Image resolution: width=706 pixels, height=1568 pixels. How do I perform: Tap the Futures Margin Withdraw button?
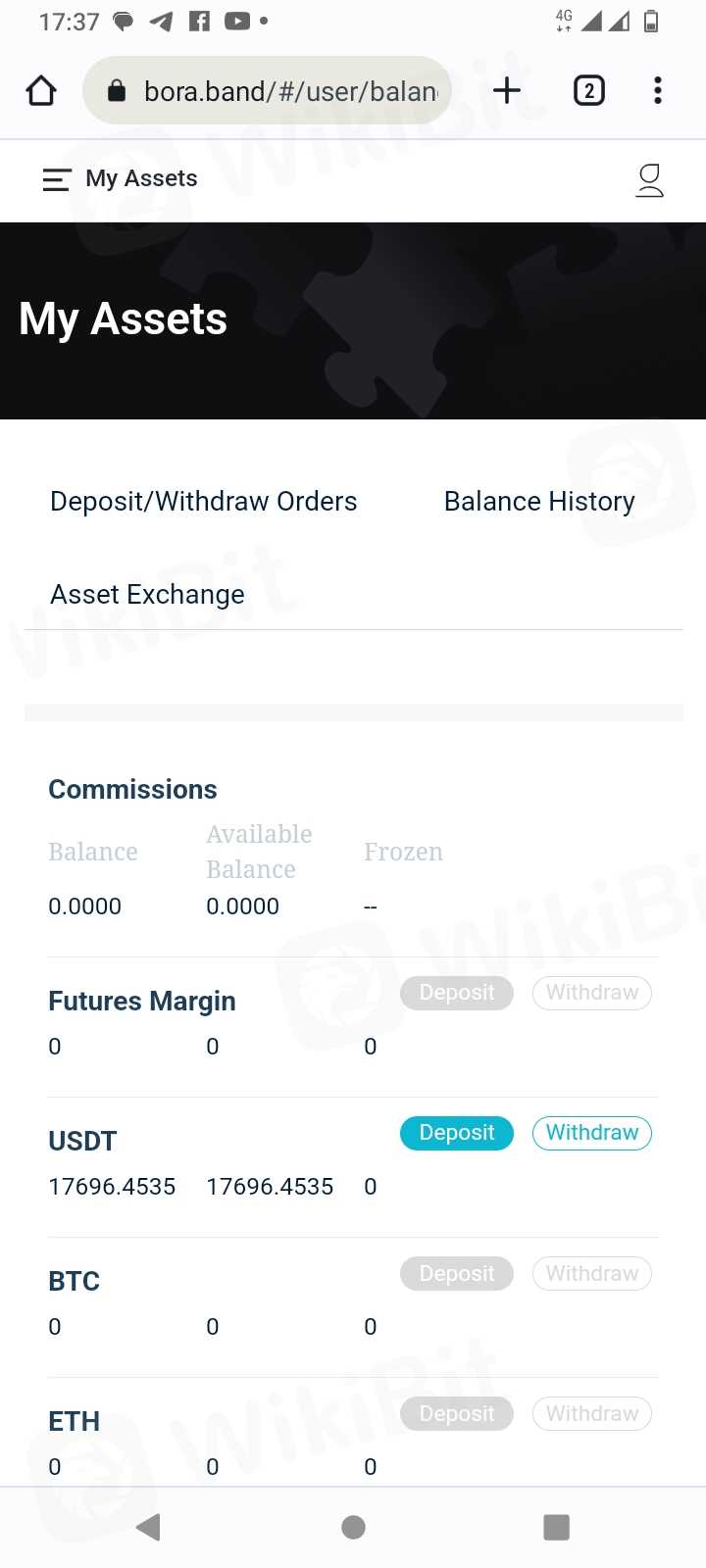[x=591, y=993]
